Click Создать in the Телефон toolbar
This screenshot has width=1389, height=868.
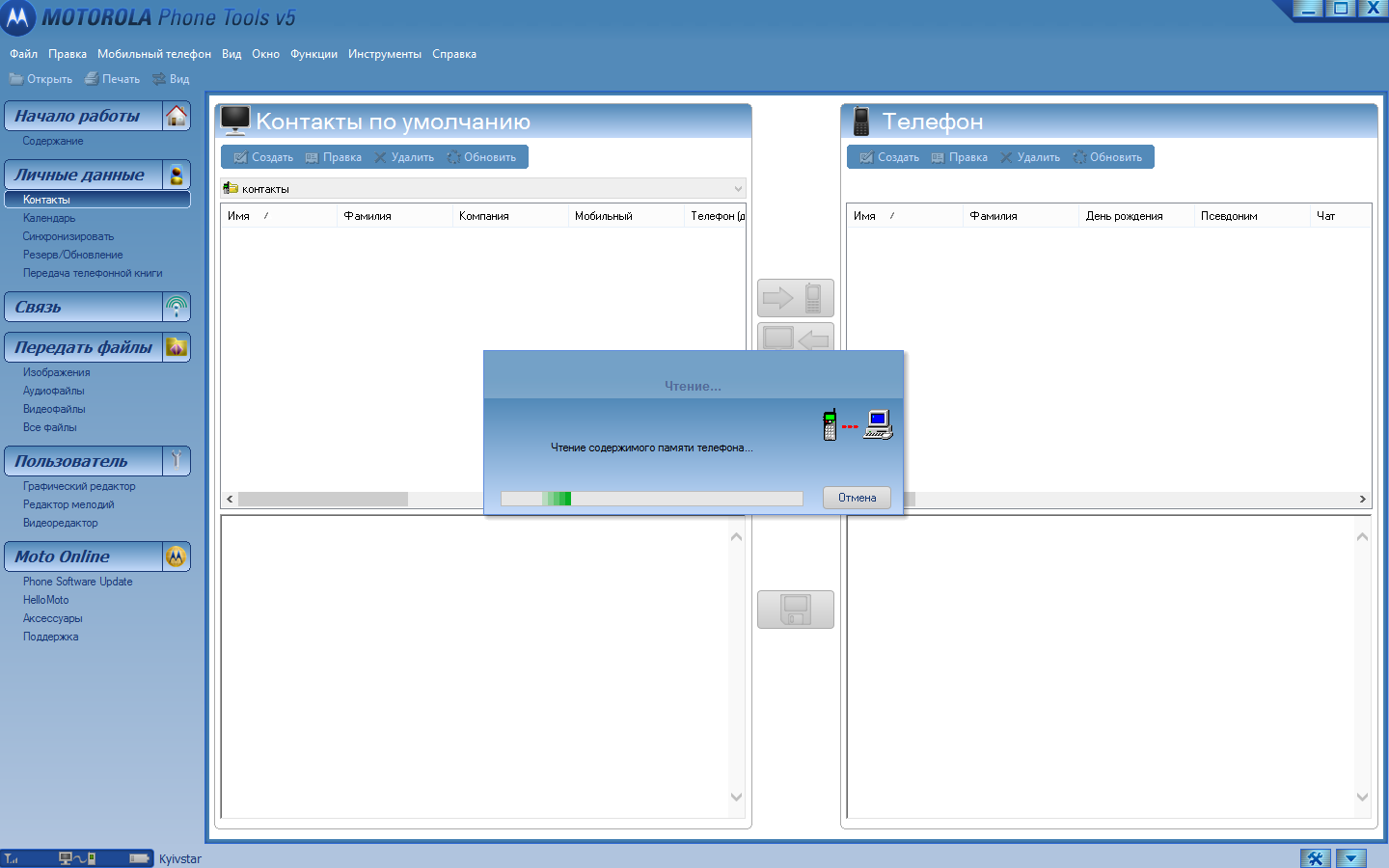pyautogui.click(x=889, y=157)
